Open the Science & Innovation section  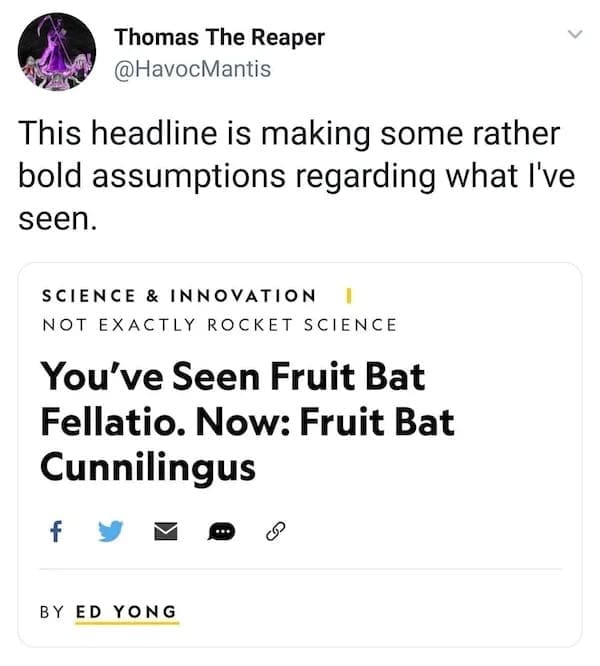(x=178, y=296)
